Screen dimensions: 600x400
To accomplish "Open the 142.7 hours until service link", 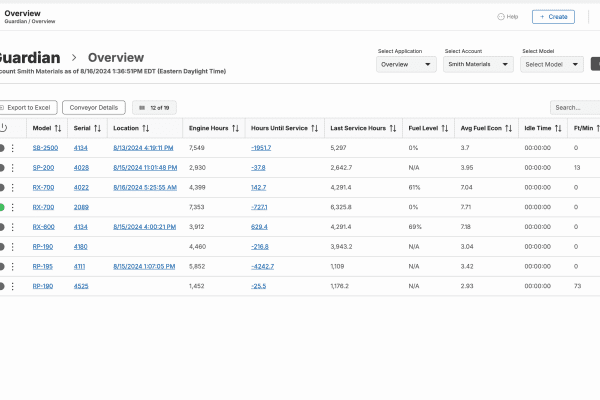I will 258,188.
